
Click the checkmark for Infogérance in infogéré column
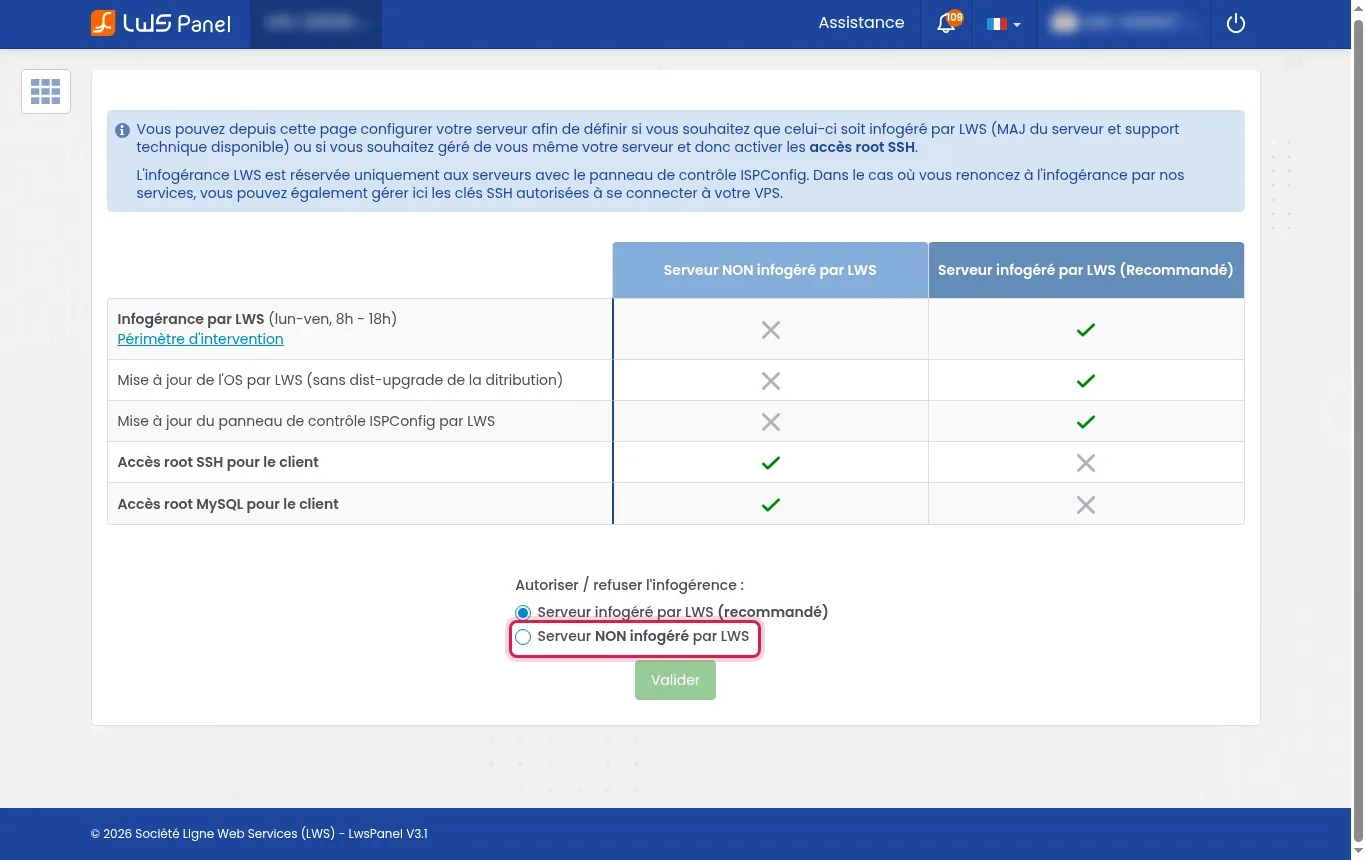[x=1086, y=330]
